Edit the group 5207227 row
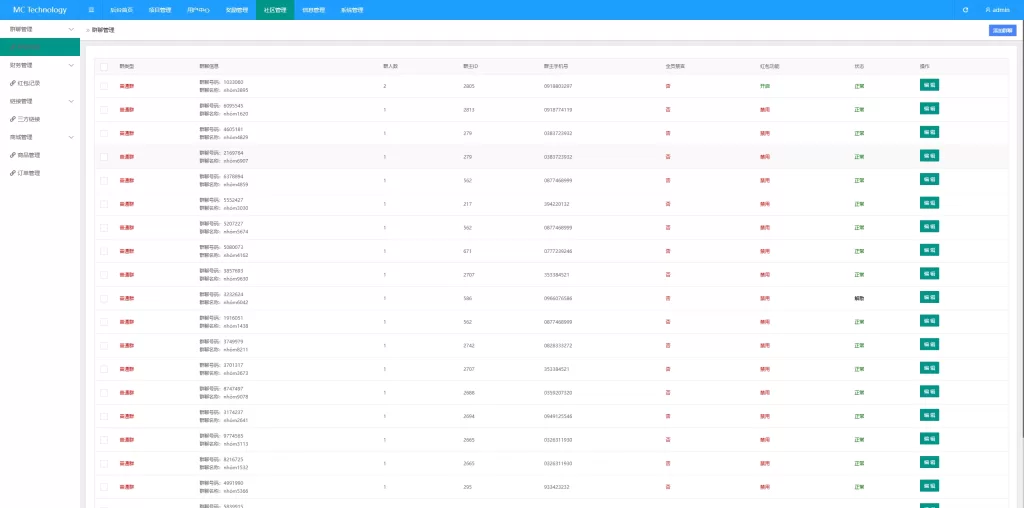The height and width of the screenshot is (508, 1024). (929, 226)
